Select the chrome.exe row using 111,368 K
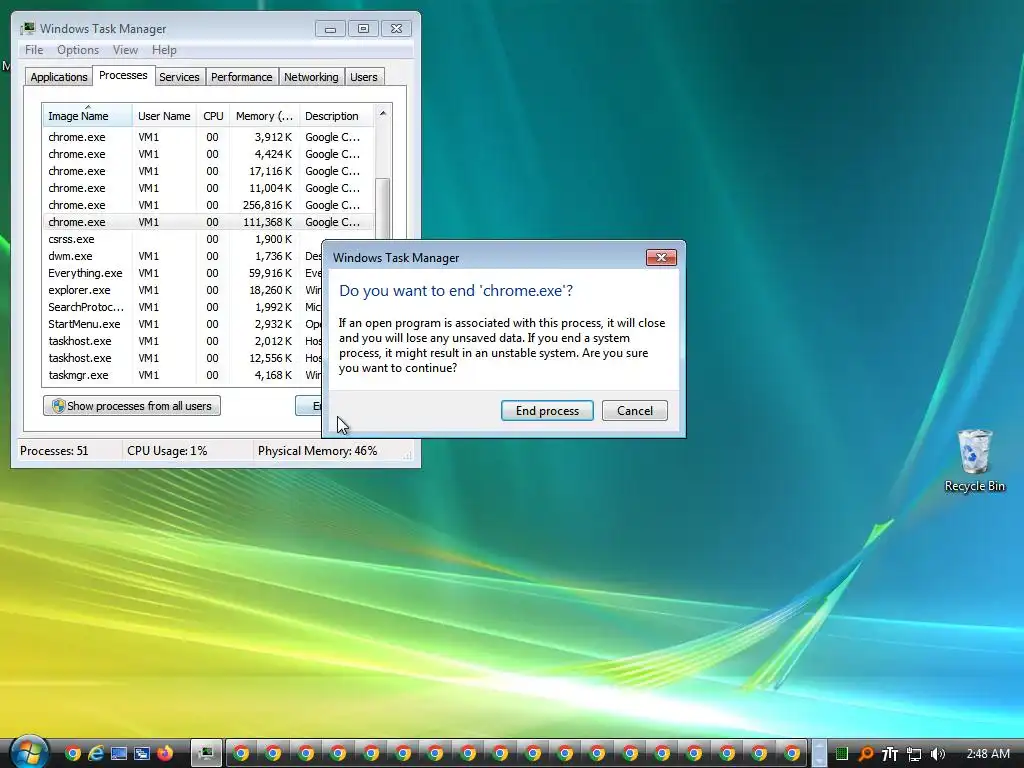This screenshot has width=1024, height=768. (208, 222)
